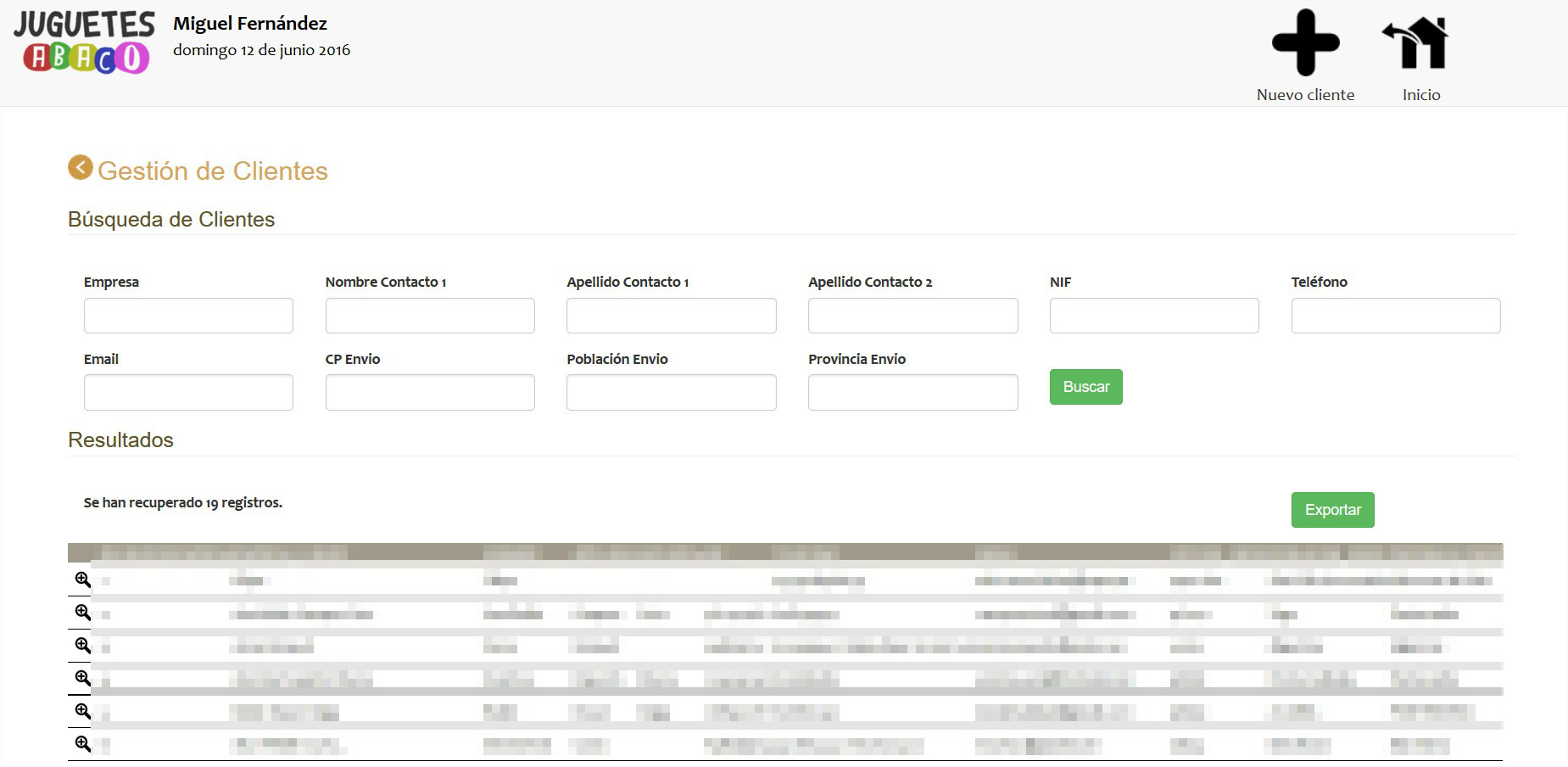Click magnifier icon on second result row
The image size is (1568, 767).
(82, 612)
